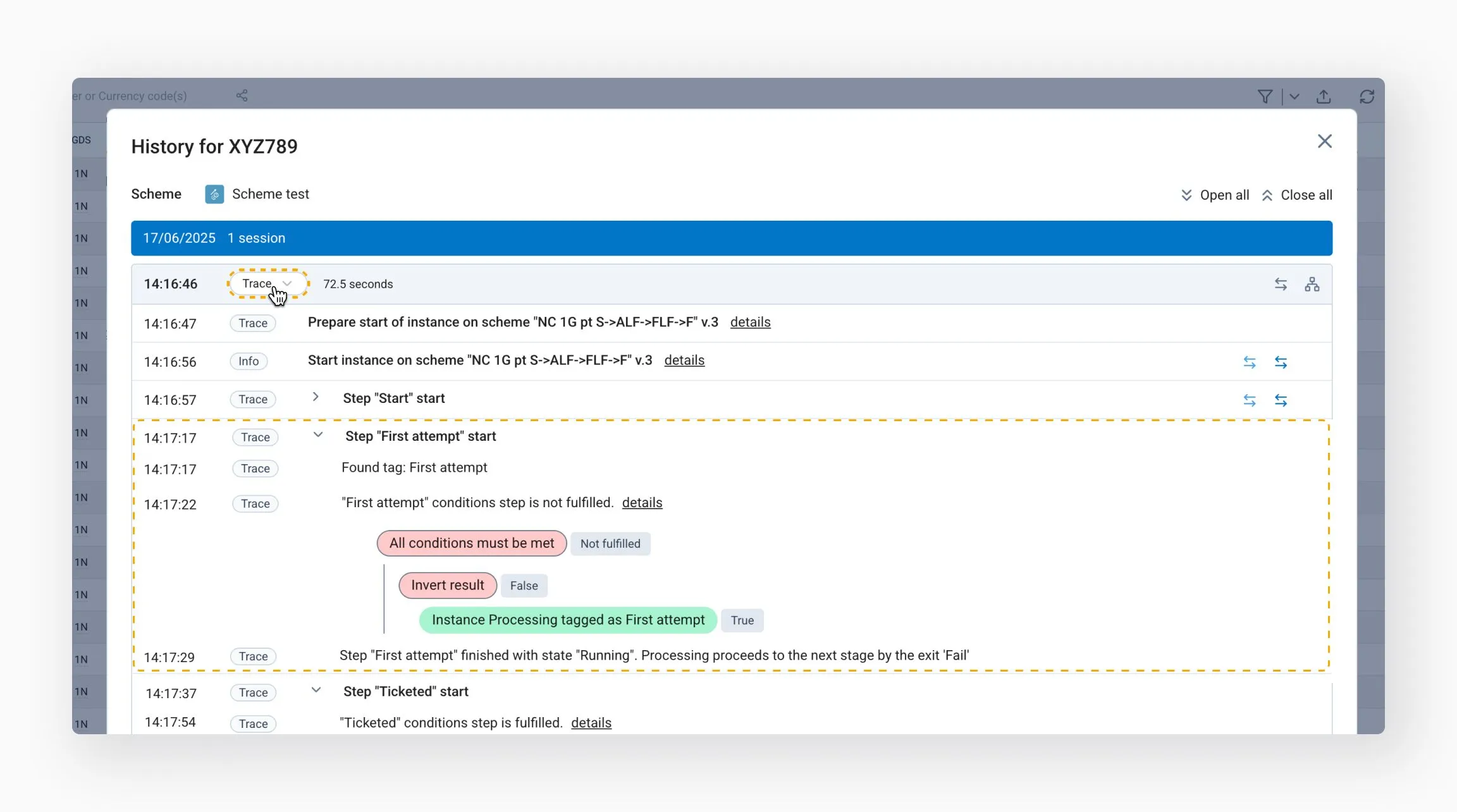The height and width of the screenshot is (812, 1457).
Task: Click left blue arrows icon in 14:16:56 row
Action: tap(1249, 362)
